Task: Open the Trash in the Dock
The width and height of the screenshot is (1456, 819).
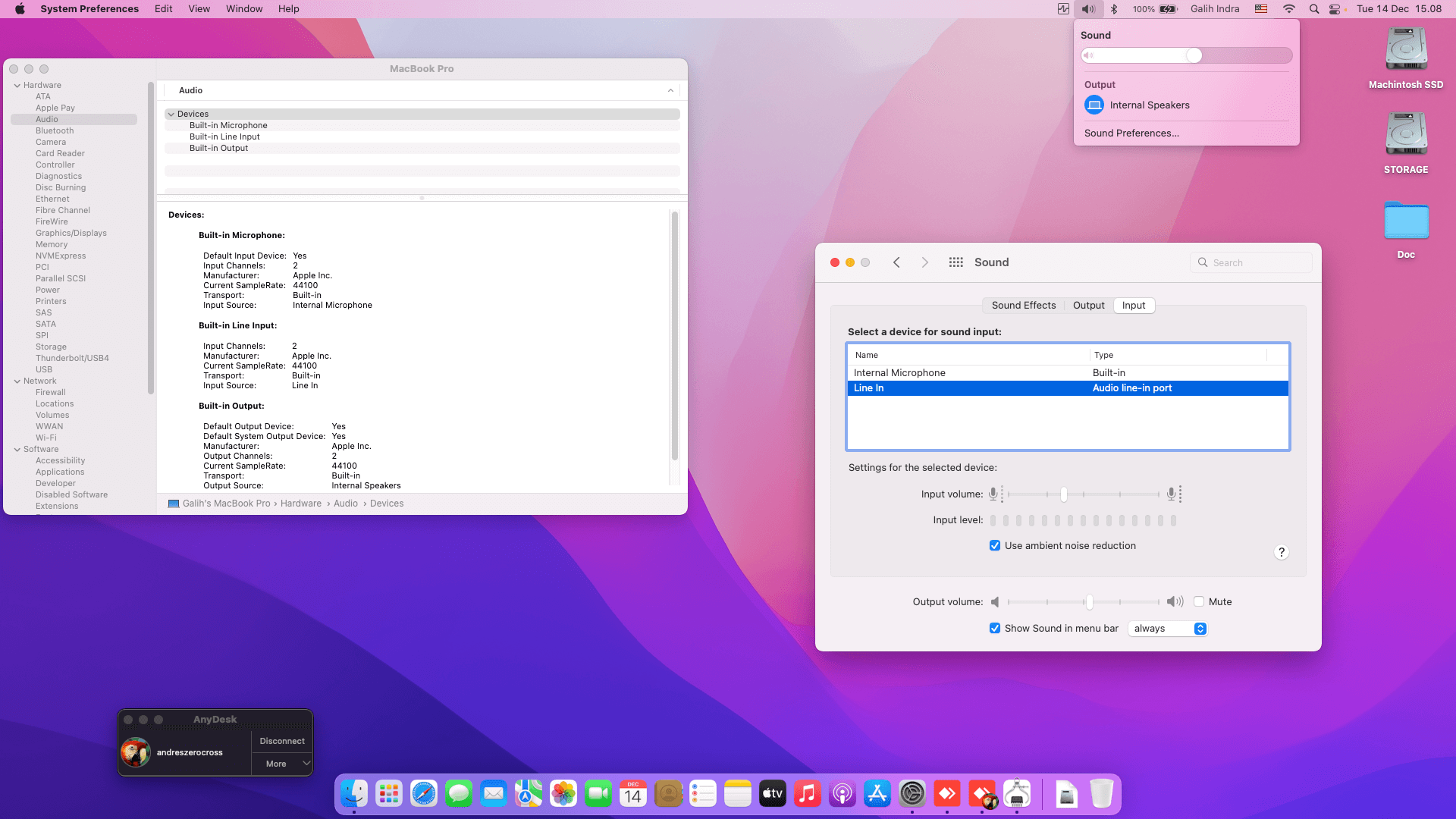Action: point(1102,793)
